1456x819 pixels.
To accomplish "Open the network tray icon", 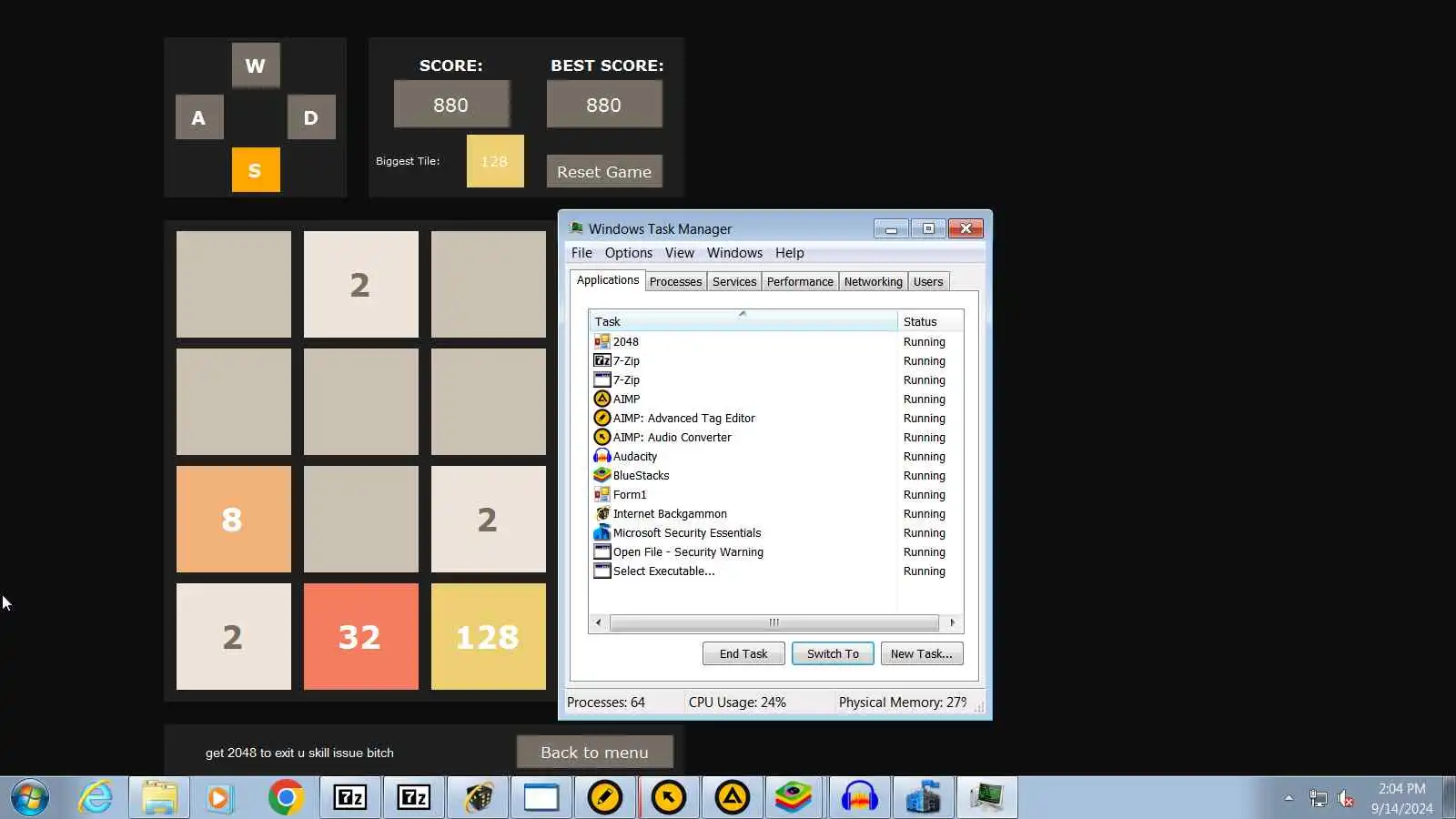I will (1318, 799).
